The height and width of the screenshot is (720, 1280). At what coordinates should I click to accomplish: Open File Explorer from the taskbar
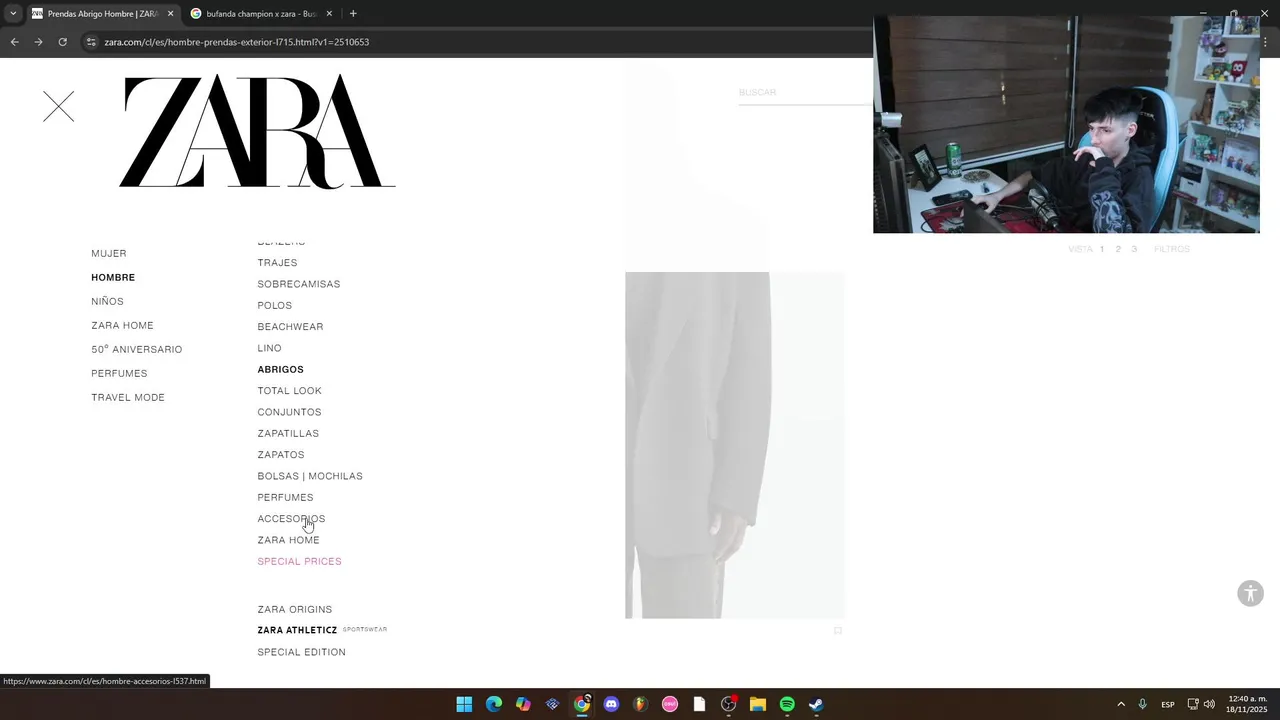(x=758, y=704)
